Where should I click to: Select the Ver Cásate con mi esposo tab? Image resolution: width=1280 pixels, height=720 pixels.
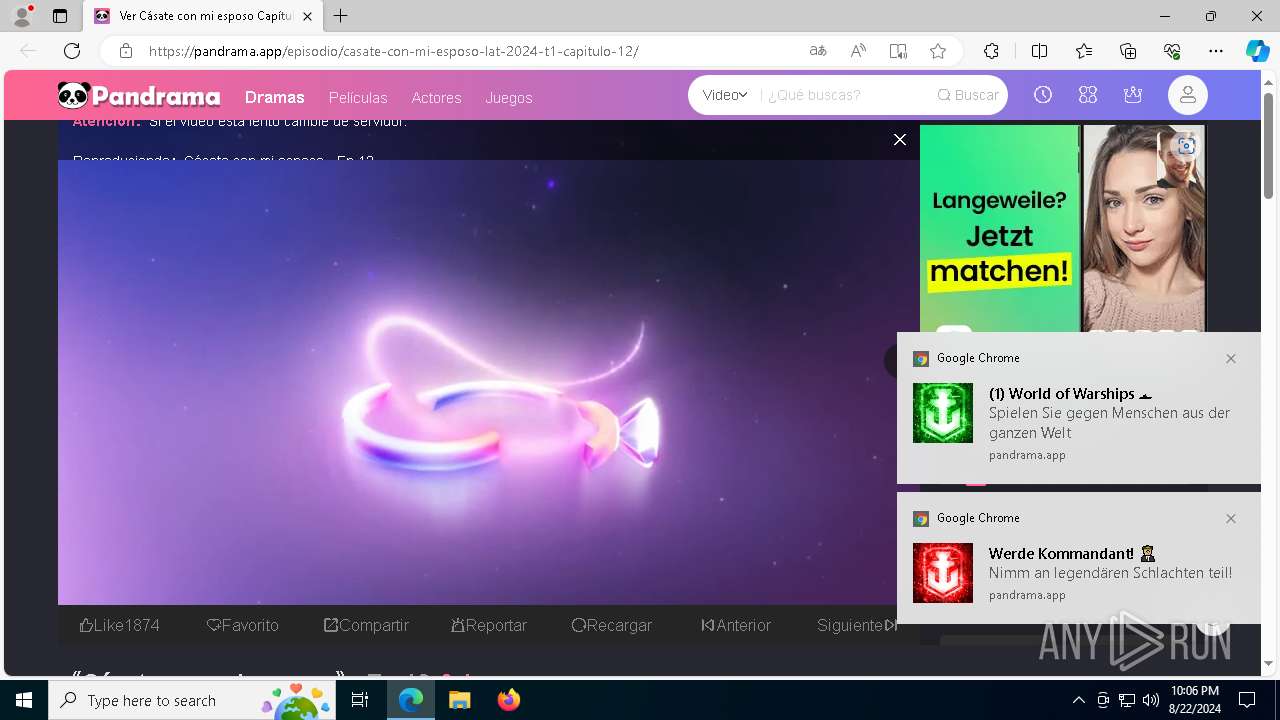[203, 16]
